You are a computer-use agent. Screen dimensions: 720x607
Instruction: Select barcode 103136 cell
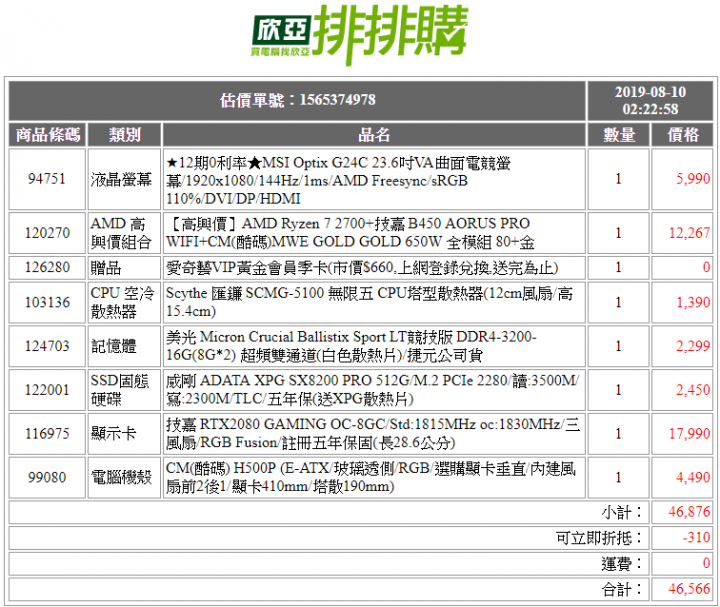(47, 303)
